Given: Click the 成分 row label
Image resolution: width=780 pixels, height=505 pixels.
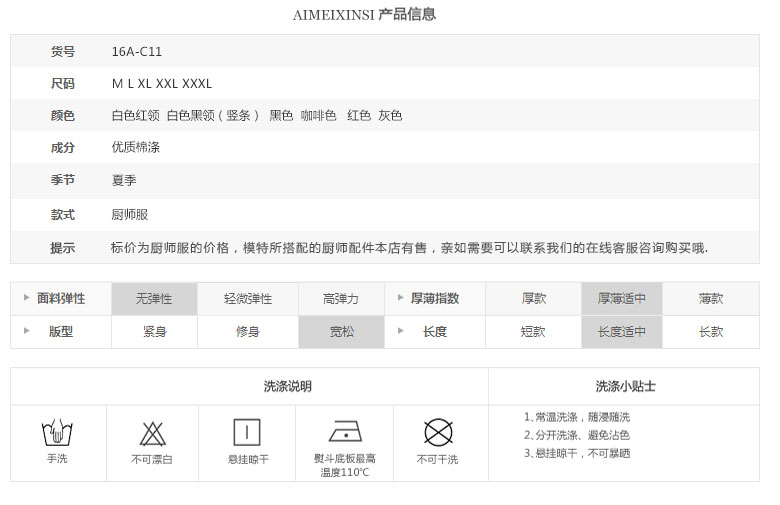Looking at the screenshot, I should click(x=63, y=147).
